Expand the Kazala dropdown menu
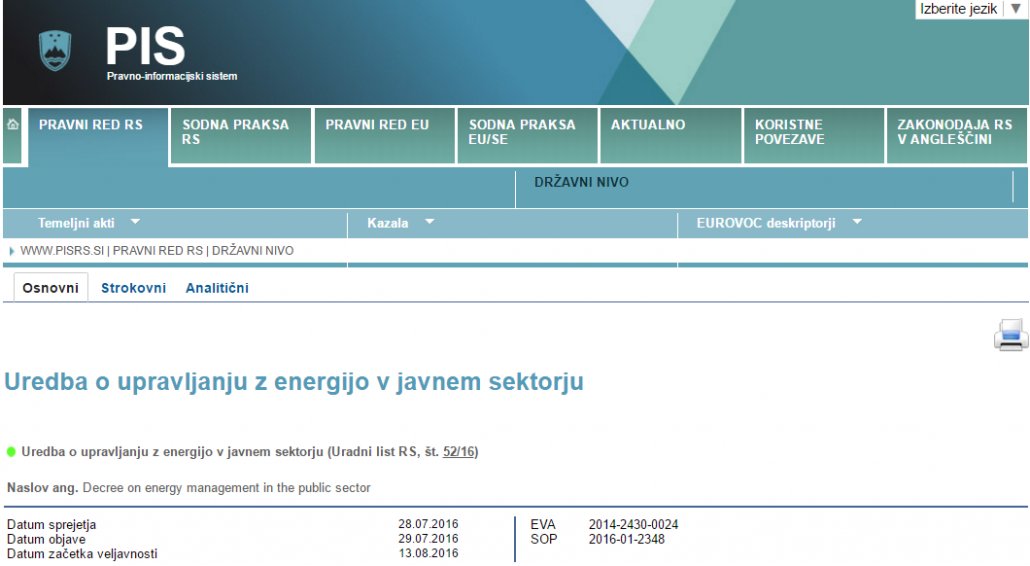Viewport: 1030px width, 566px height. coord(400,223)
